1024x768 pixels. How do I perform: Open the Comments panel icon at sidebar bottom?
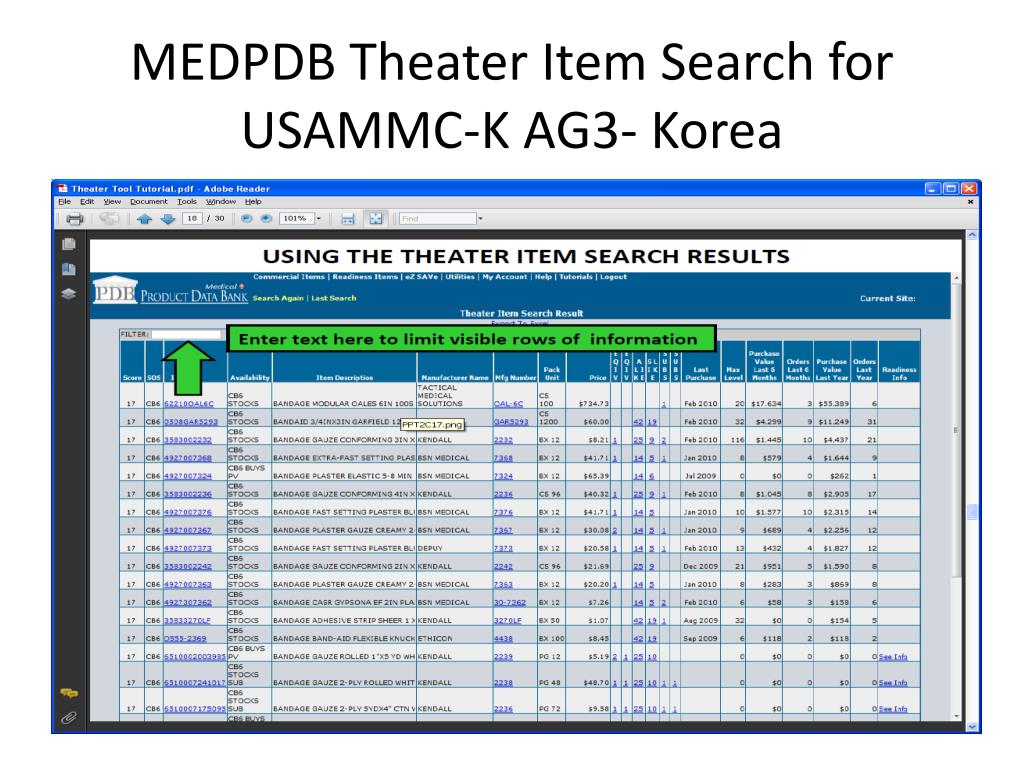(69, 692)
